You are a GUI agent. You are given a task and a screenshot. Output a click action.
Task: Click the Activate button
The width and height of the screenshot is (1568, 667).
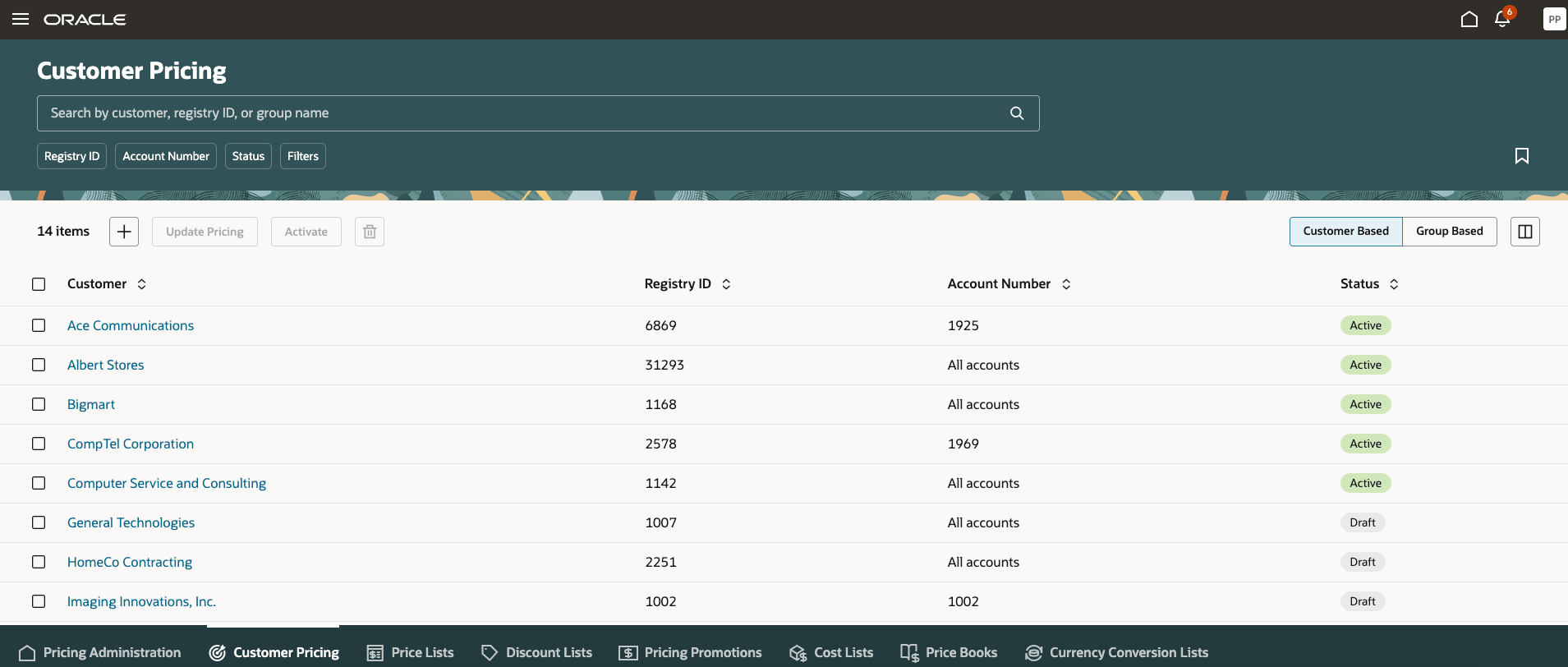pos(306,232)
